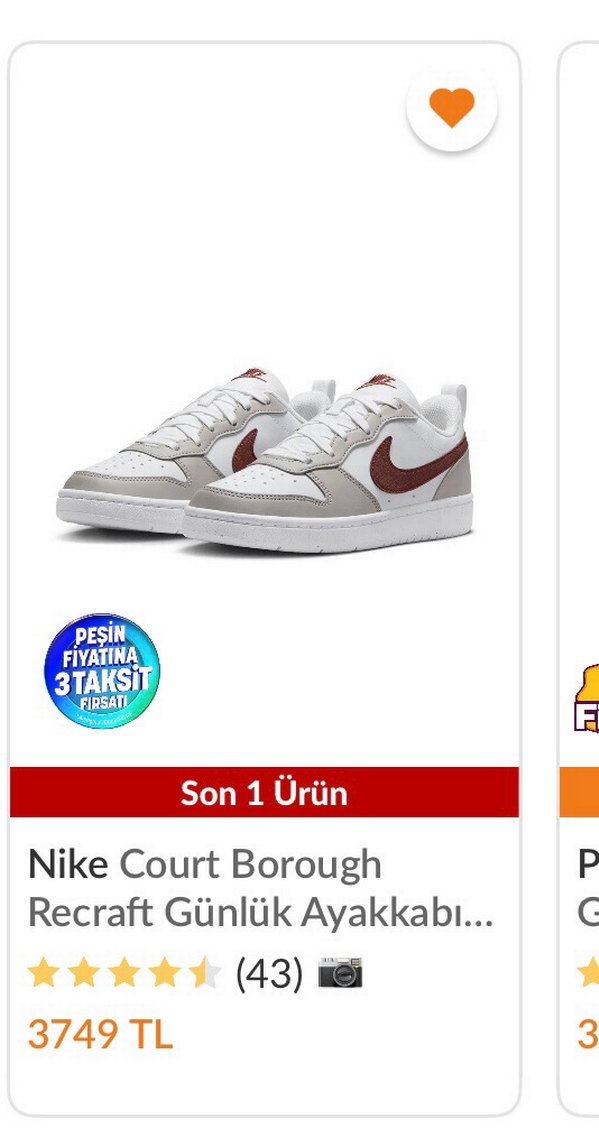This screenshot has height=1146, width=599.
Task: Click the cut-off orange price on next card
Action: point(588,1034)
